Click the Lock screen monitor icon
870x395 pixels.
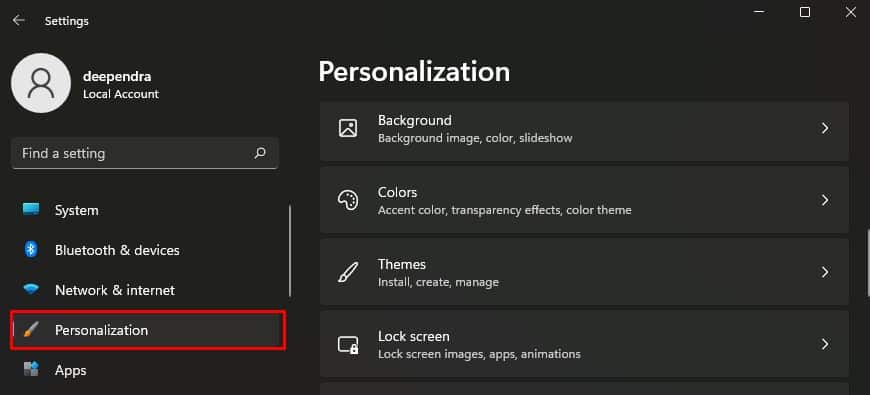pyautogui.click(x=348, y=345)
